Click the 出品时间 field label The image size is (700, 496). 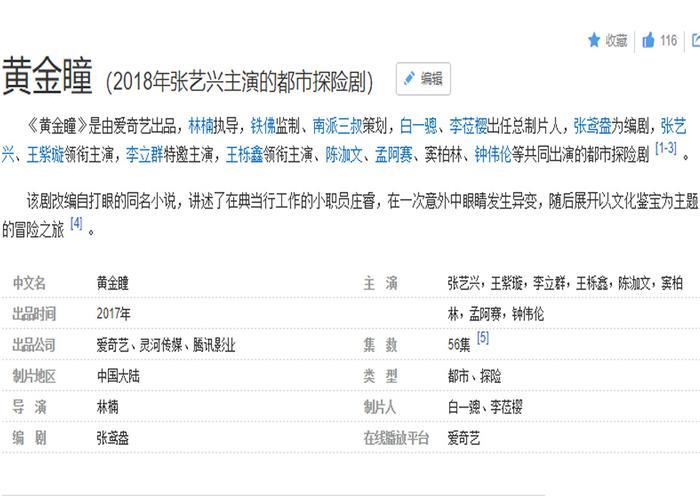tap(34, 314)
